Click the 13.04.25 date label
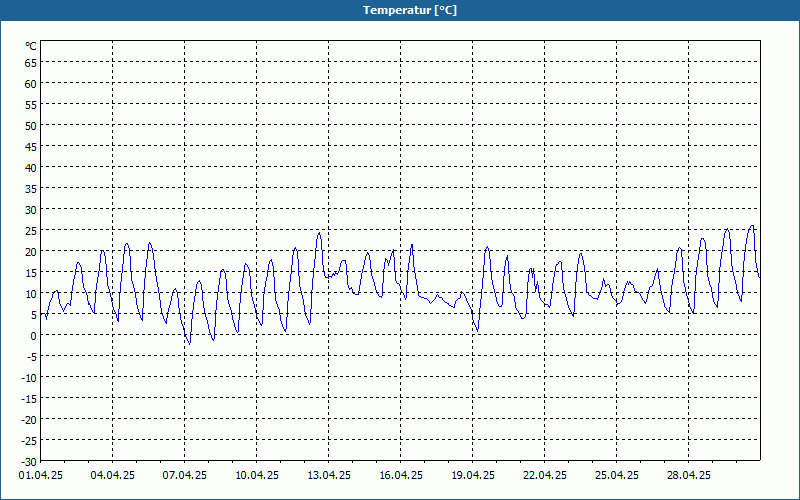Viewport: 800px width, 500px height. 329,476
